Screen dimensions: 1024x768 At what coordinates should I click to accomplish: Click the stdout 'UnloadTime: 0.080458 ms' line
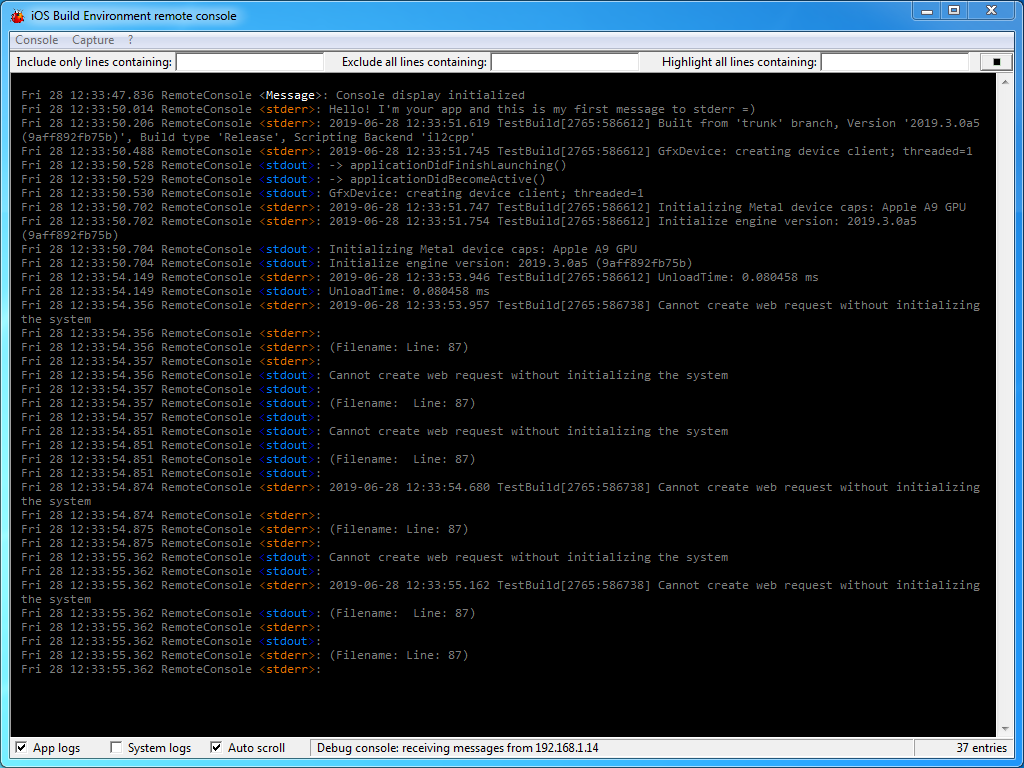[255, 291]
